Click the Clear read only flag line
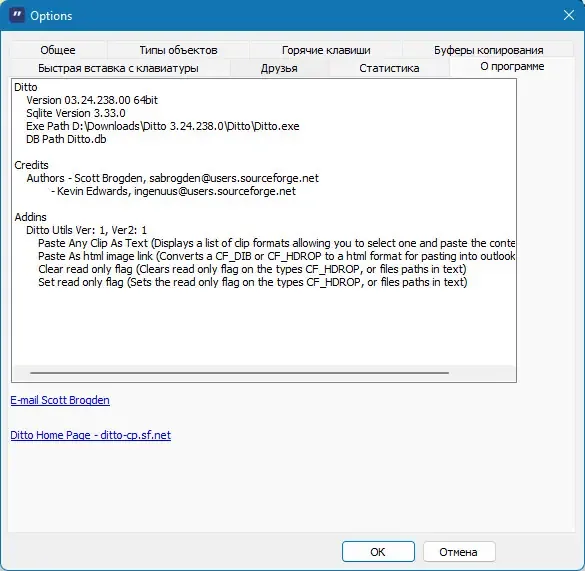The width and height of the screenshot is (585, 571). (252, 269)
